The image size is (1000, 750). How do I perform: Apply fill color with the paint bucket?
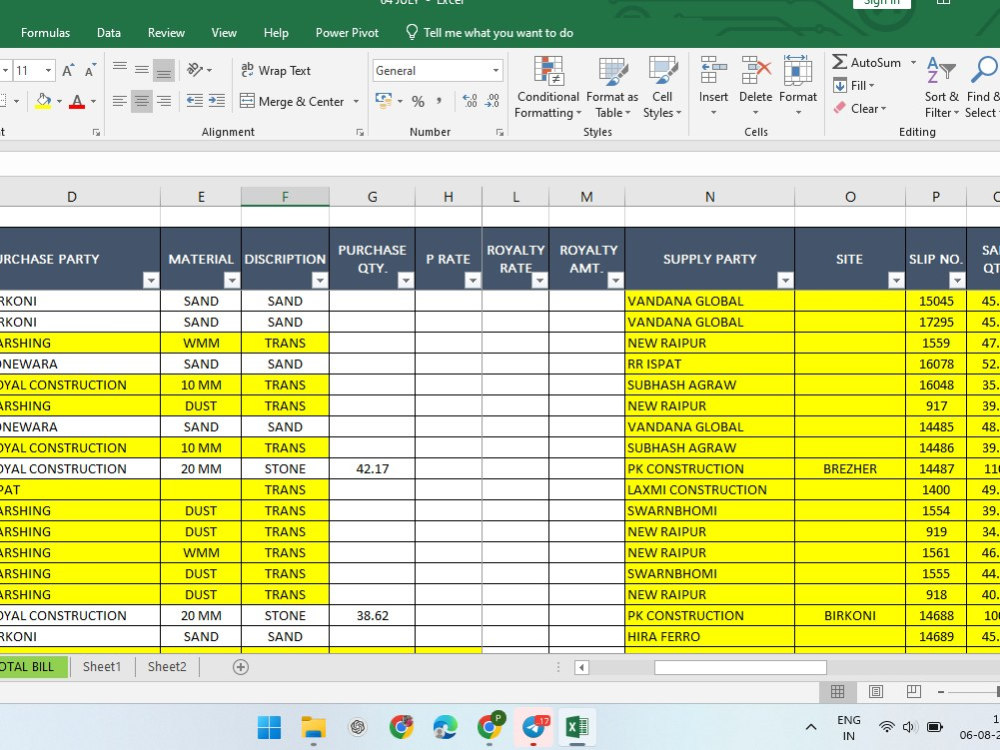[43, 101]
